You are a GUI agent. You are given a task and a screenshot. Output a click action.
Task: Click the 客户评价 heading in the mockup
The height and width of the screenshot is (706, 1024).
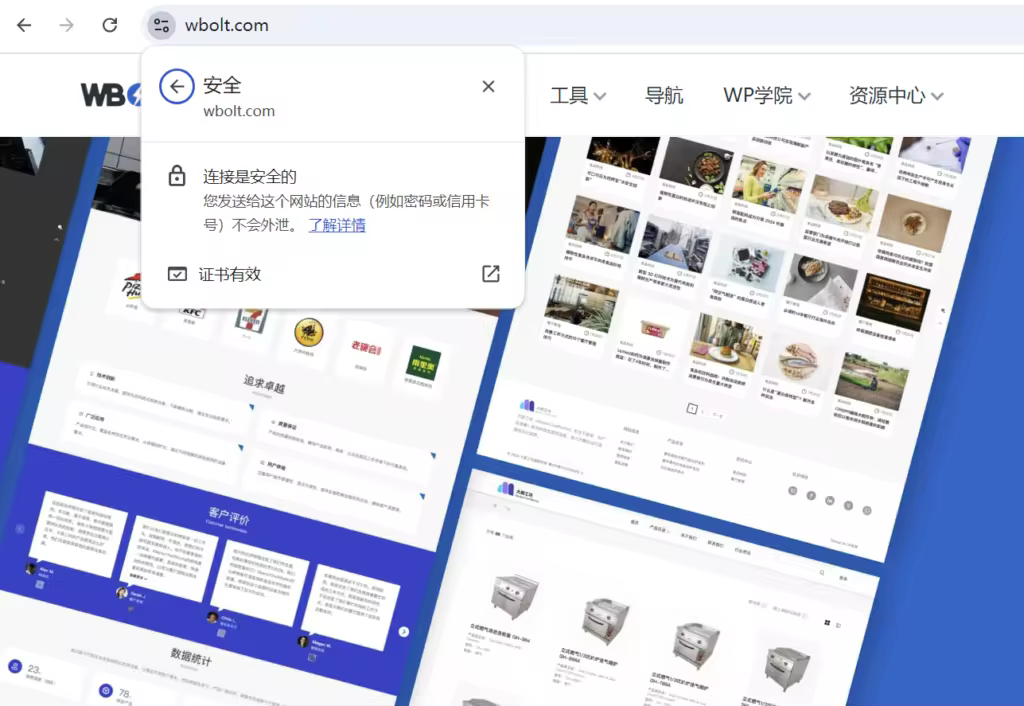(x=229, y=515)
